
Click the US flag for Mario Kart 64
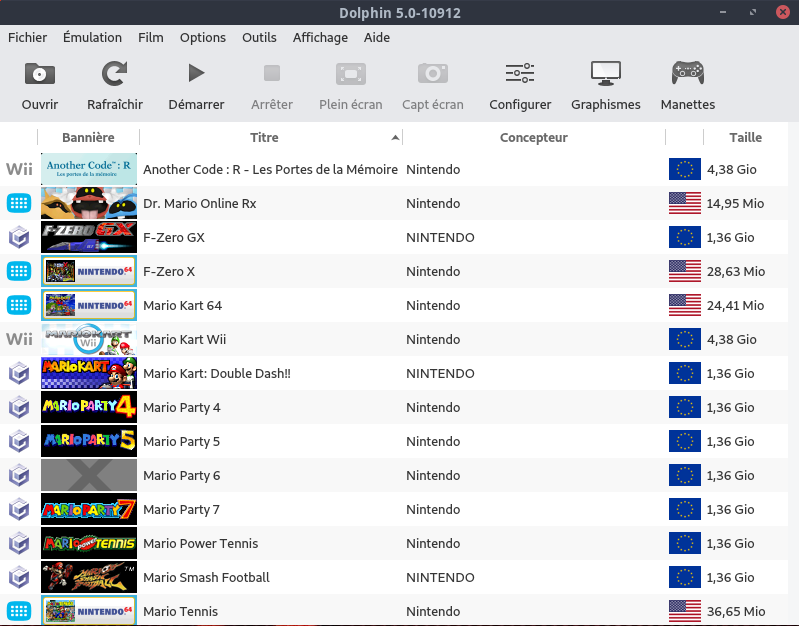[685, 305]
